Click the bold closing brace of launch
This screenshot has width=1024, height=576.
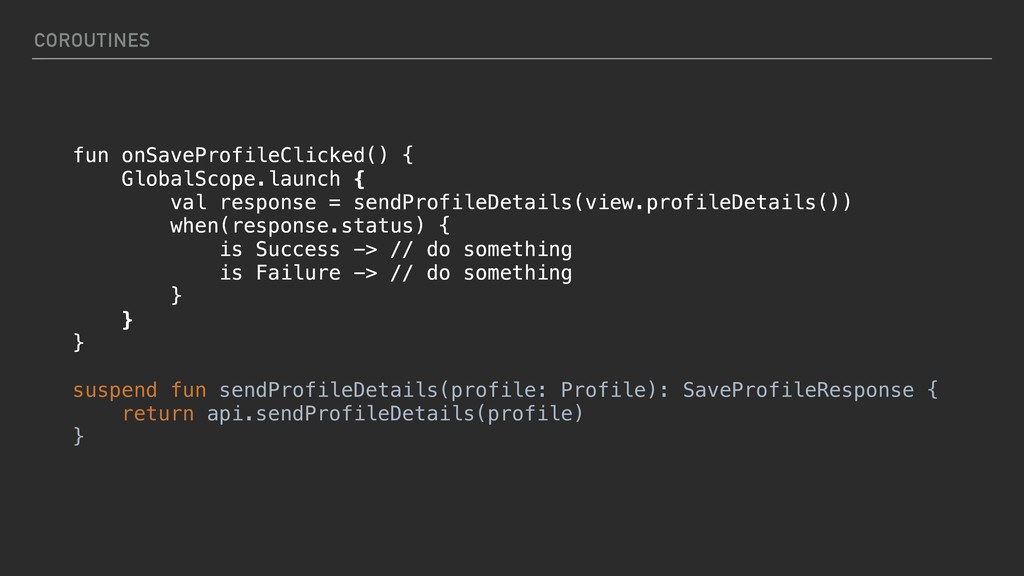pos(127,319)
